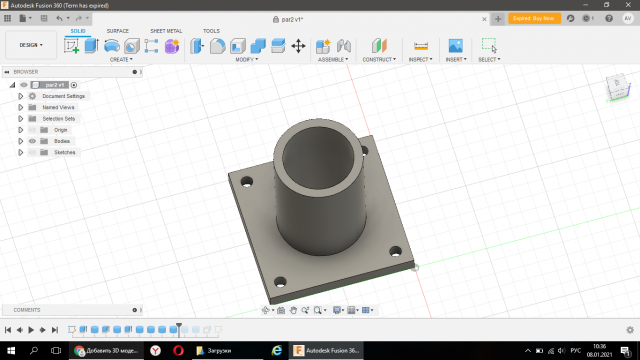Click the Expired Buy Now button
Screen dimensions: 640x360
pyautogui.click(x=534, y=18)
